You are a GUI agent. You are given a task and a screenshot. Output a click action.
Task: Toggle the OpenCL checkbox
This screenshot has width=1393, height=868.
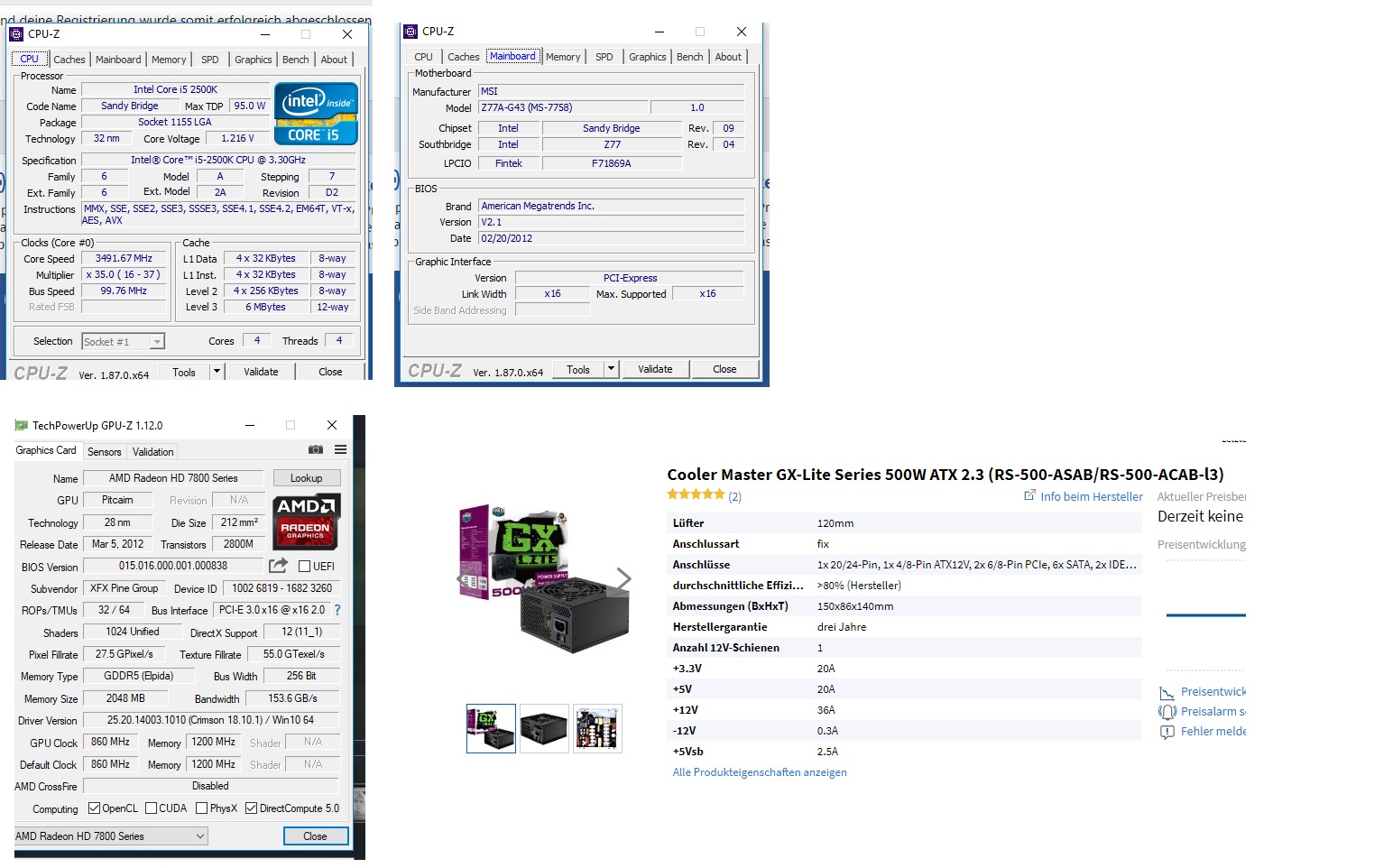coord(94,808)
